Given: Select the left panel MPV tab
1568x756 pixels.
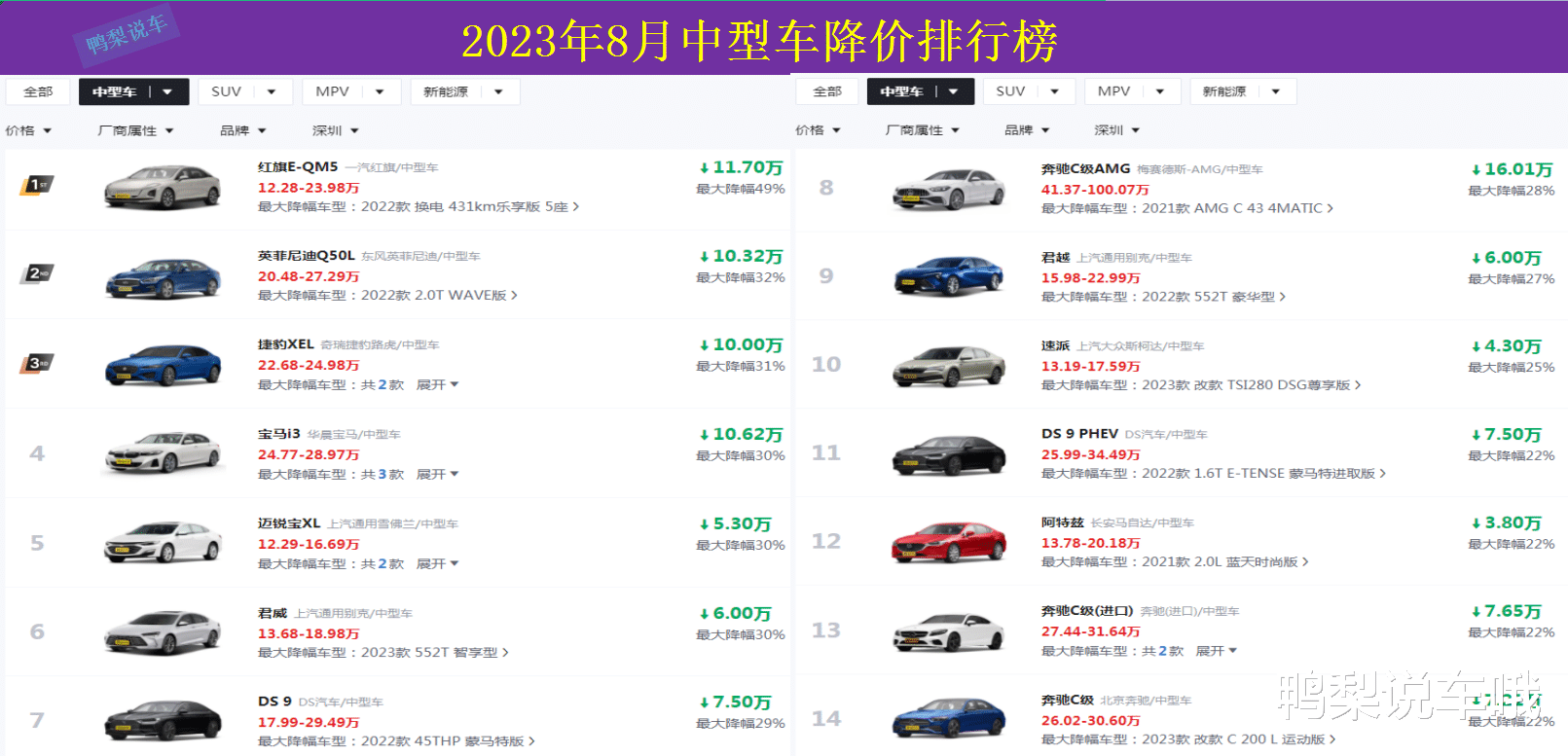Looking at the screenshot, I should pyautogui.click(x=350, y=91).
